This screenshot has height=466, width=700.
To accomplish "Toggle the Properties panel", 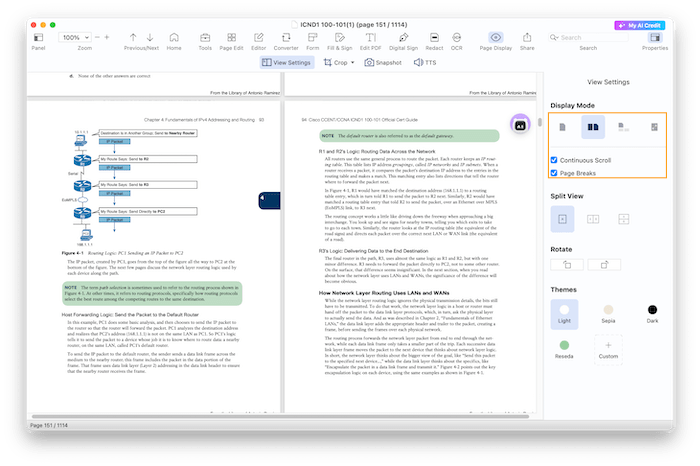I will click(x=655, y=41).
